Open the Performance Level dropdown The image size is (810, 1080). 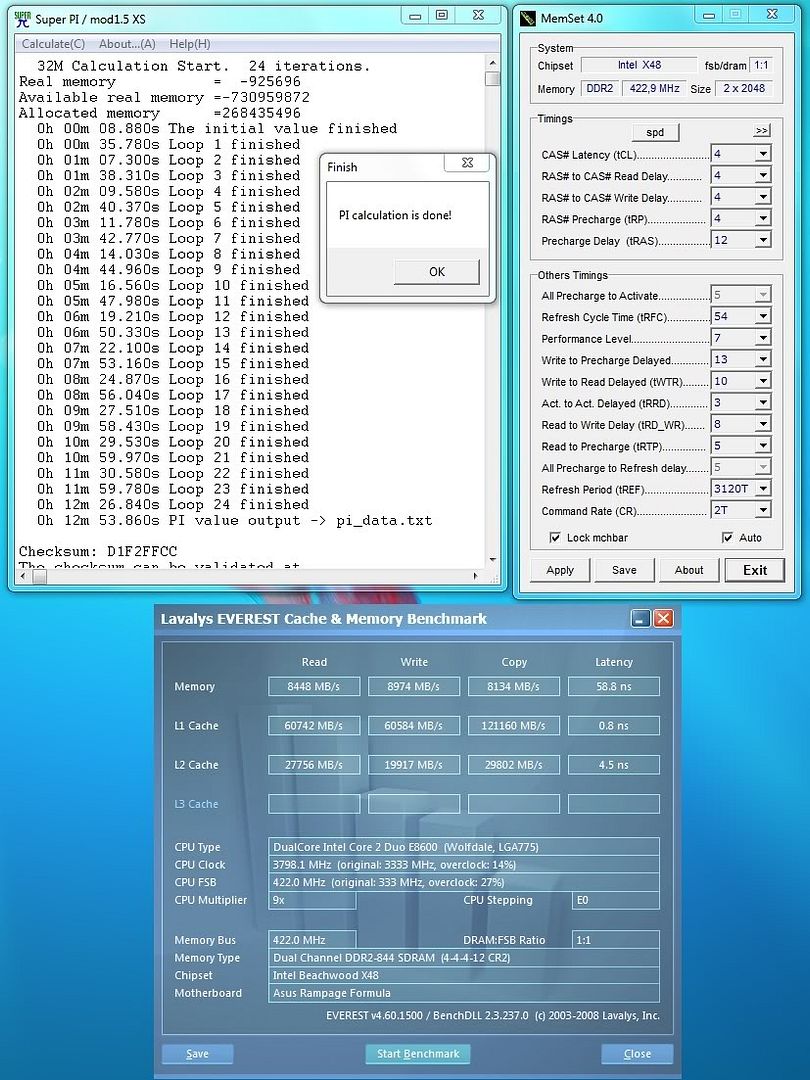[x=762, y=338]
